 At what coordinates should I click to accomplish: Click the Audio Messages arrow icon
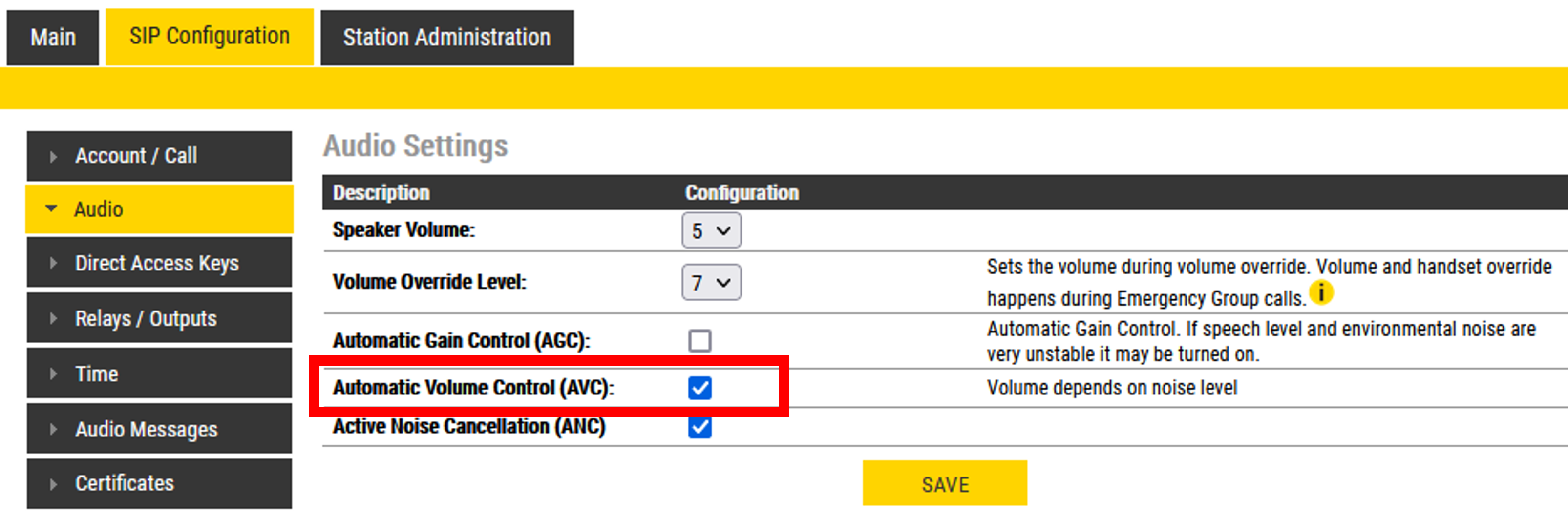[54, 429]
